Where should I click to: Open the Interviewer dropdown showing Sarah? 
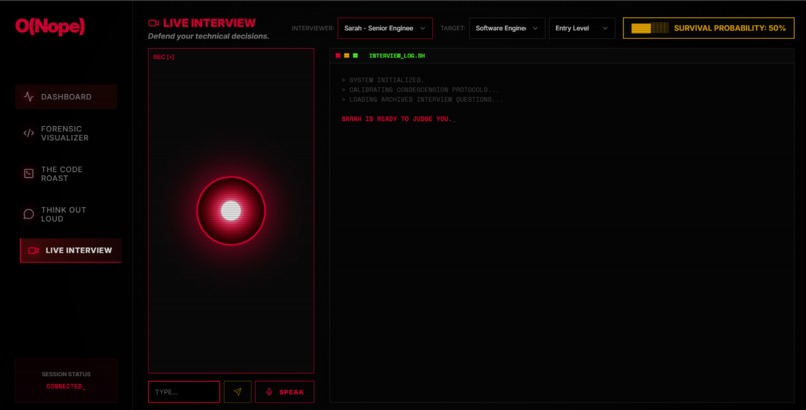385,28
